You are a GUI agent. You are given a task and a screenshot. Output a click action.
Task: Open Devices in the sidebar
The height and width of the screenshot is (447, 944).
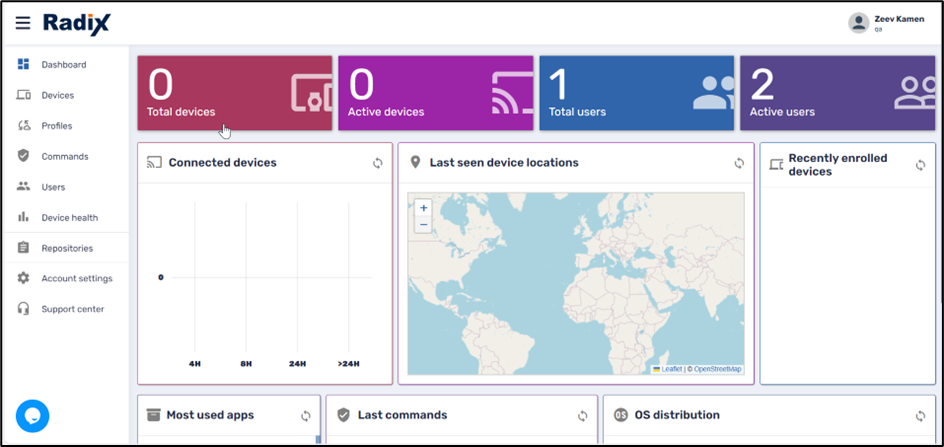[57, 95]
